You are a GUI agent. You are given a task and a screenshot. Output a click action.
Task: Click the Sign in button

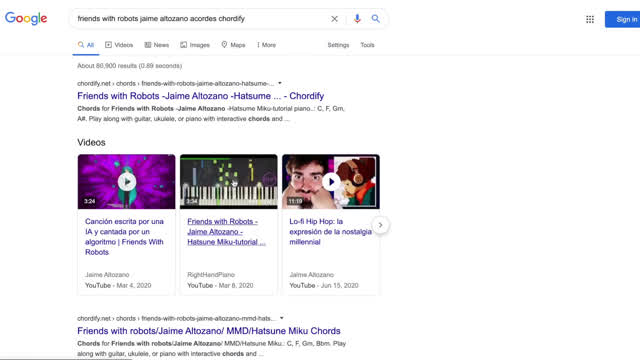click(622, 19)
